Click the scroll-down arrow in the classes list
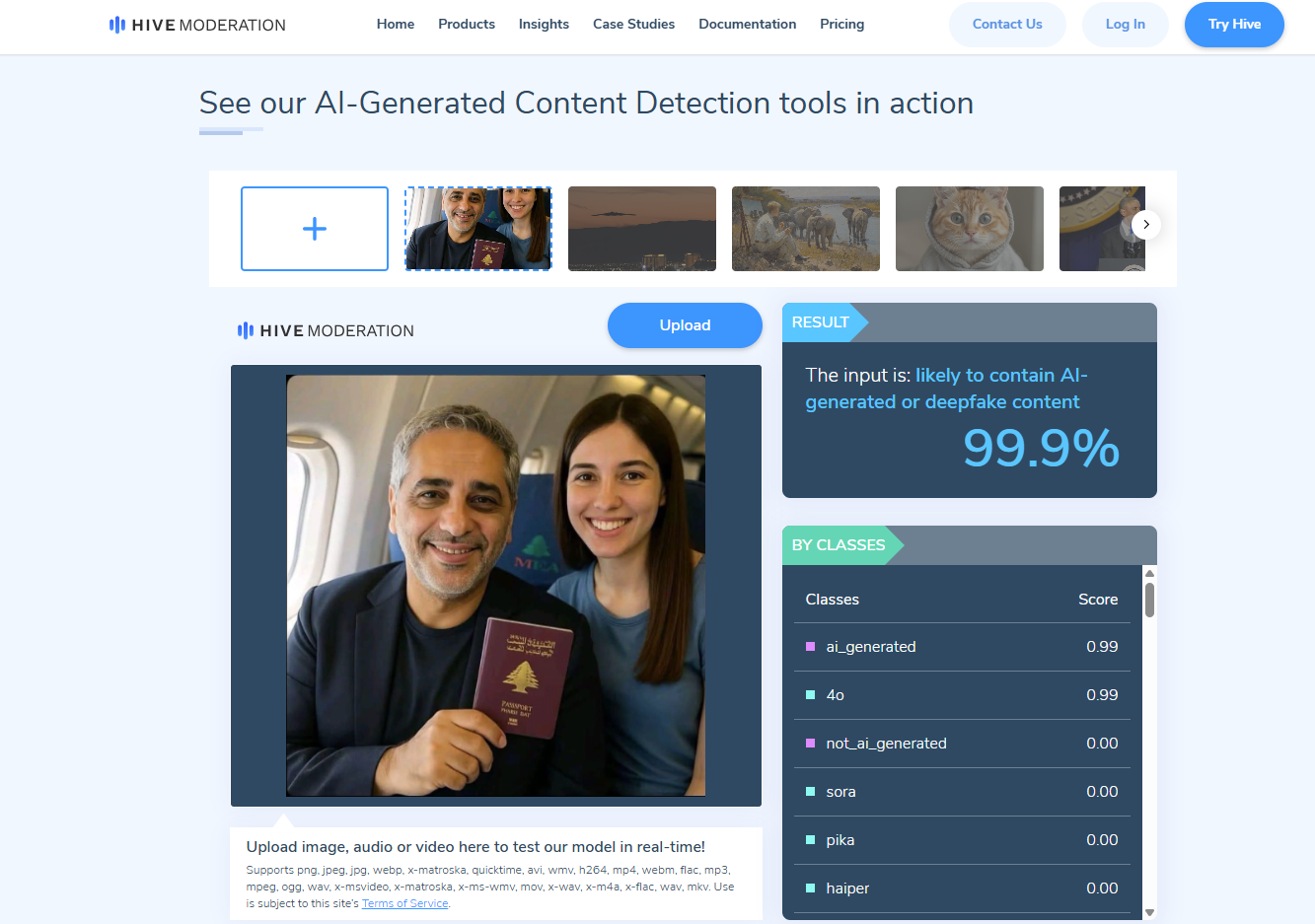The width and height of the screenshot is (1315, 924). coord(1149,912)
